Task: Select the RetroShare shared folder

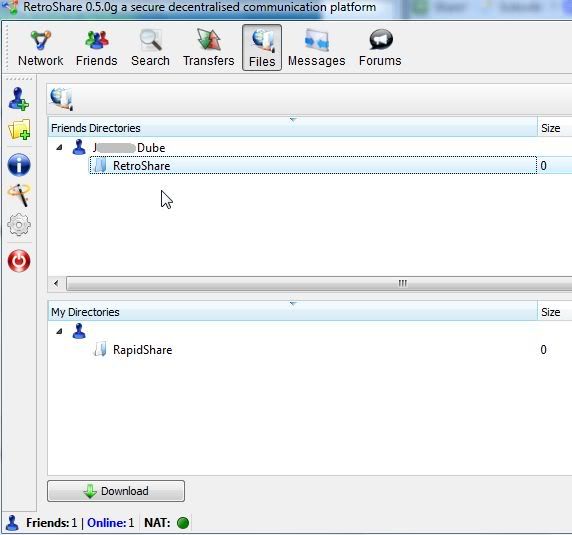Action: [313, 166]
